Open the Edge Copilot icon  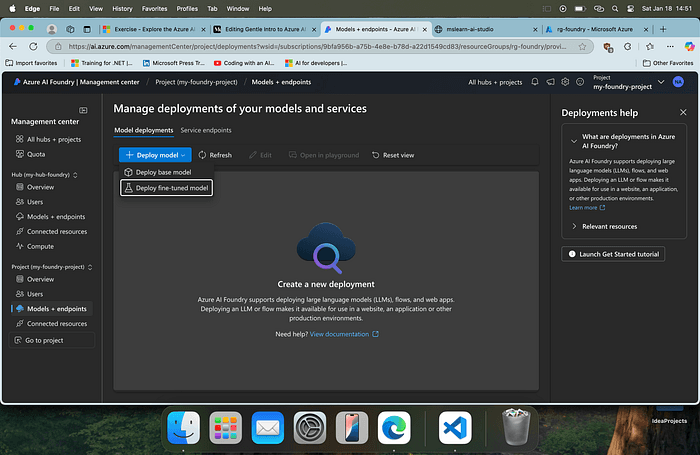tap(689, 46)
